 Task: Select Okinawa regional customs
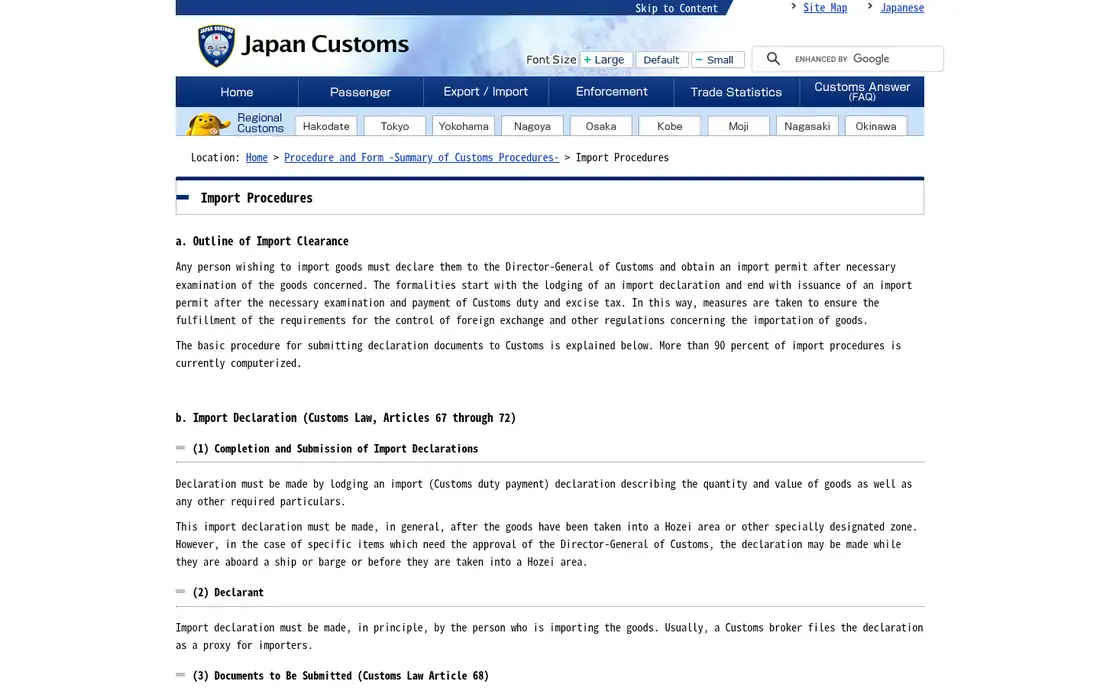876,126
